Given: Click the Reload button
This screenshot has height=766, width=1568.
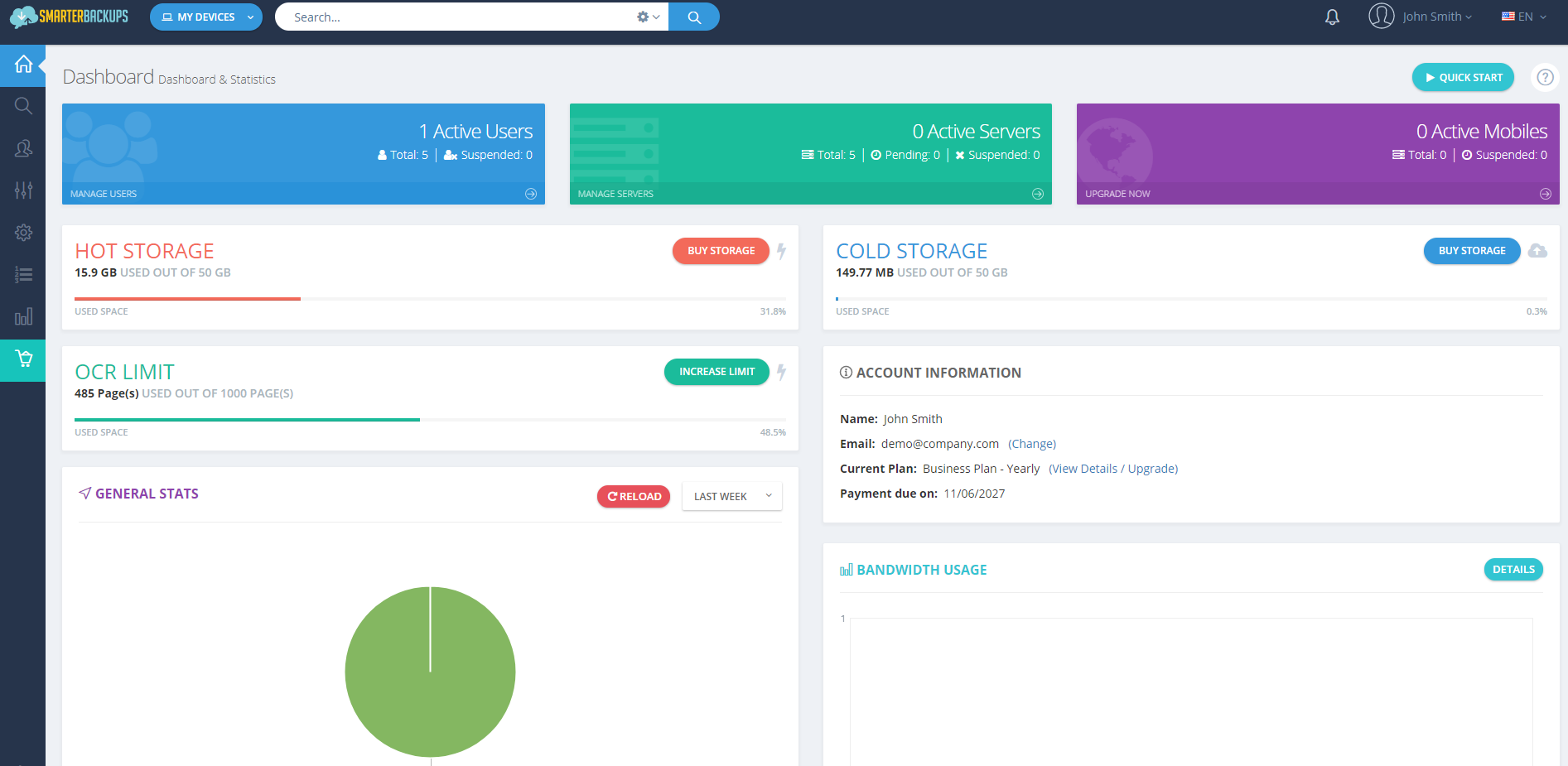Looking at the screenshot, I should [634, 496].
